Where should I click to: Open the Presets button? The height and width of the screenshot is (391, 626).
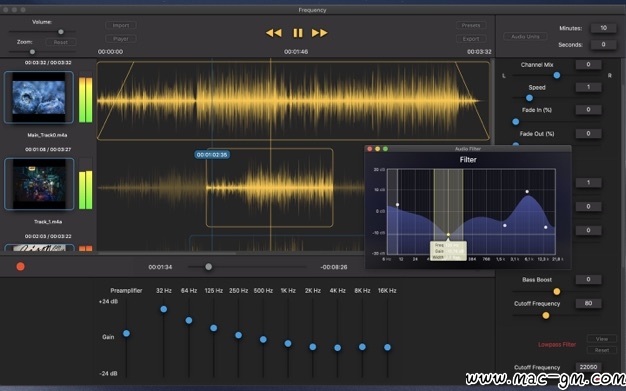coord(471,26)
